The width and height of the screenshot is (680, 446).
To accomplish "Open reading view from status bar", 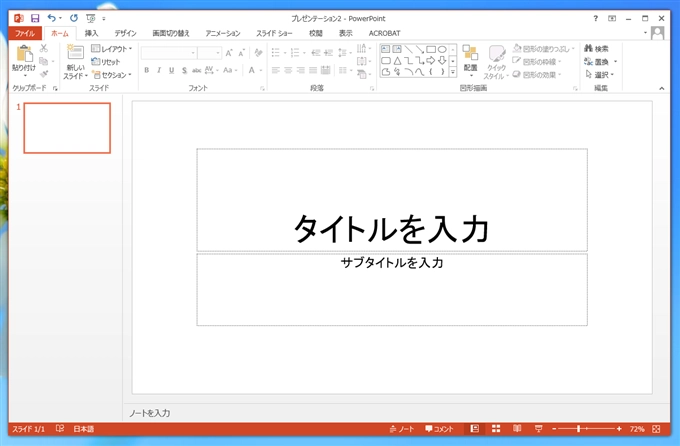I will [517, 429].
